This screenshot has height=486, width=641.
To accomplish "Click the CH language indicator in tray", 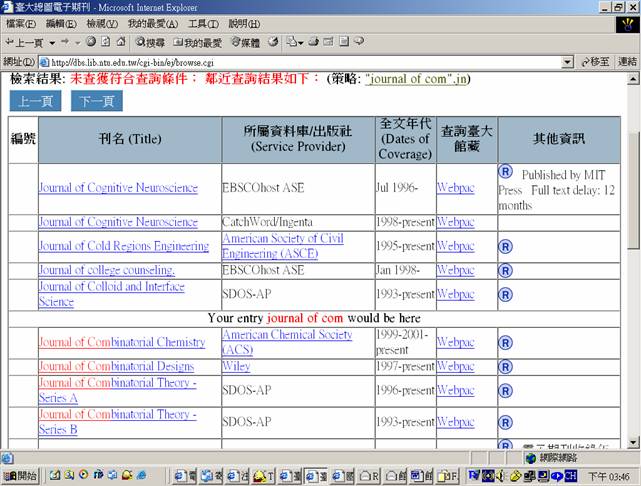I will click(x=571, y=475).
